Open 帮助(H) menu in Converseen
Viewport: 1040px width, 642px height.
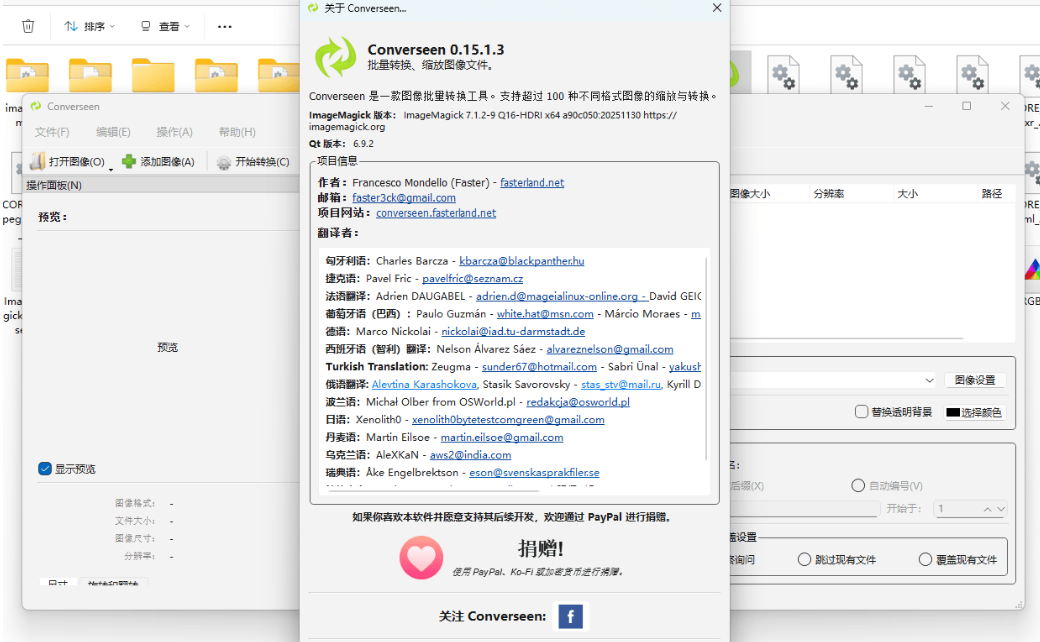coord(237,132)
